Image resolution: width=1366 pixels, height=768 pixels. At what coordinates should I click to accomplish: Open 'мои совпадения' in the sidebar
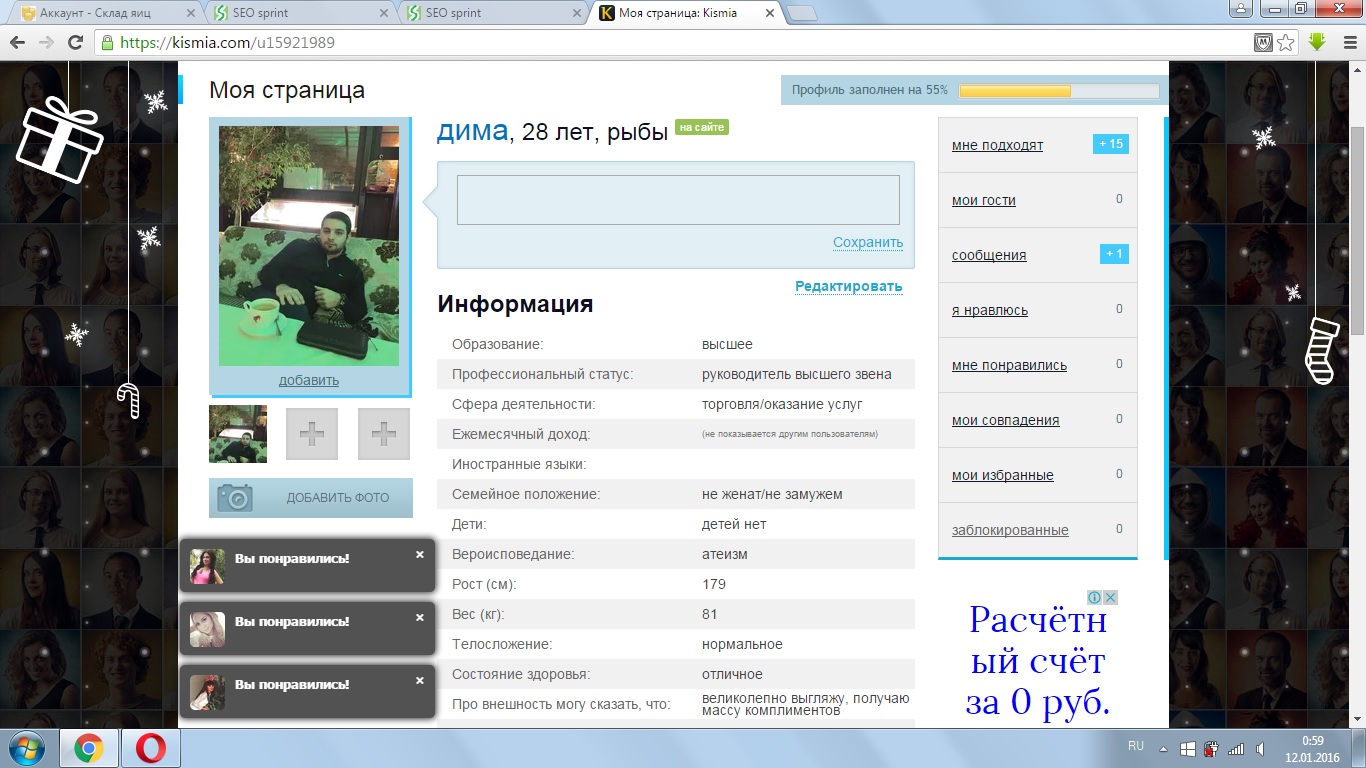click(1006, 420)
